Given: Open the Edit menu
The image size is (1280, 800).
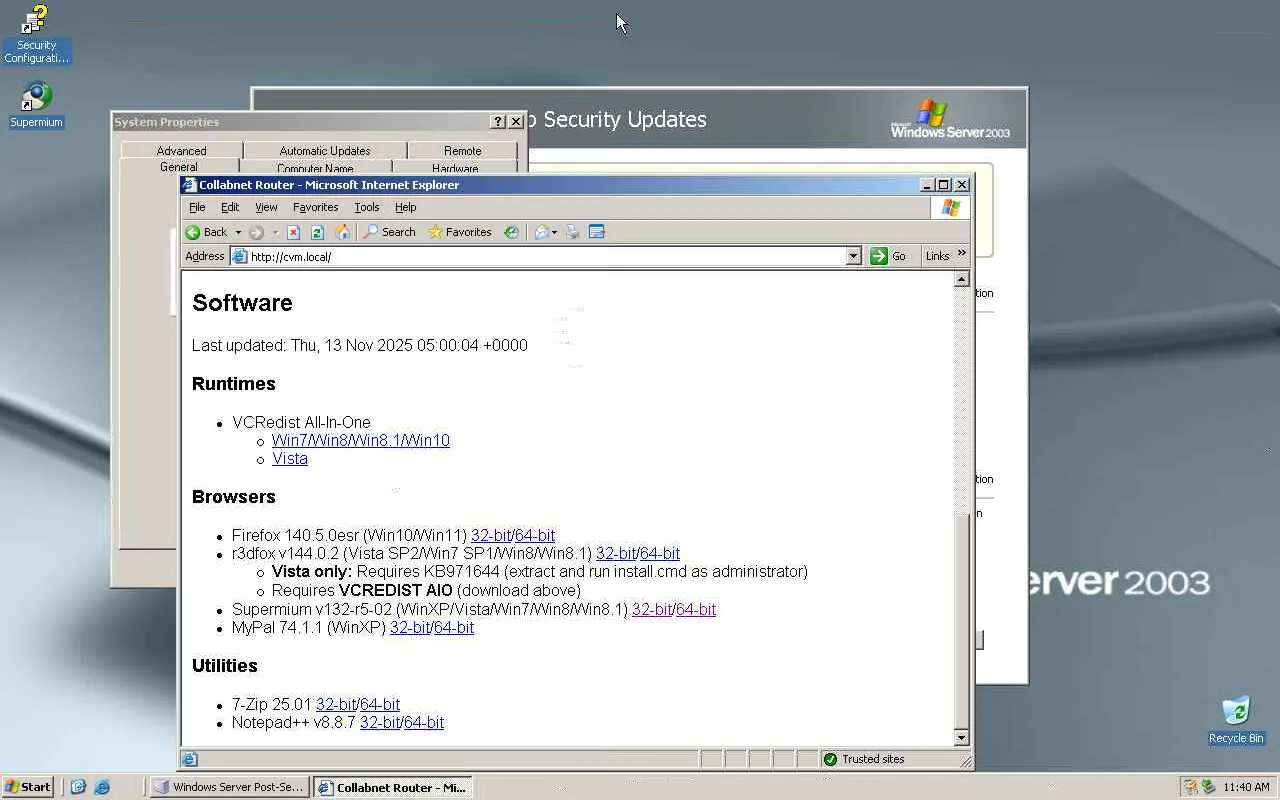Looking at the screenshot, I should (230, 207).
